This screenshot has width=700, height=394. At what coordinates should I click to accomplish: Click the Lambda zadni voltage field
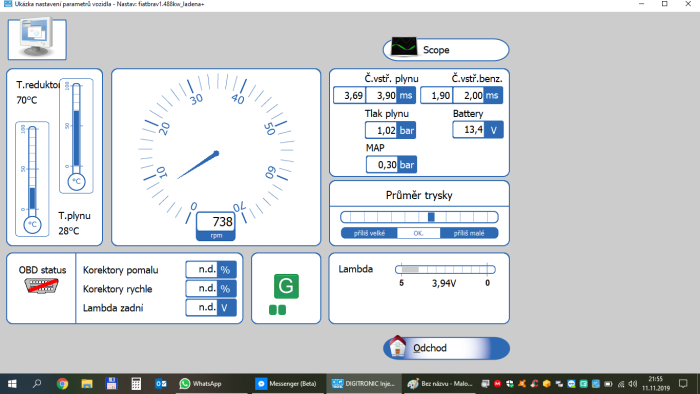click(x=211, y=307)
